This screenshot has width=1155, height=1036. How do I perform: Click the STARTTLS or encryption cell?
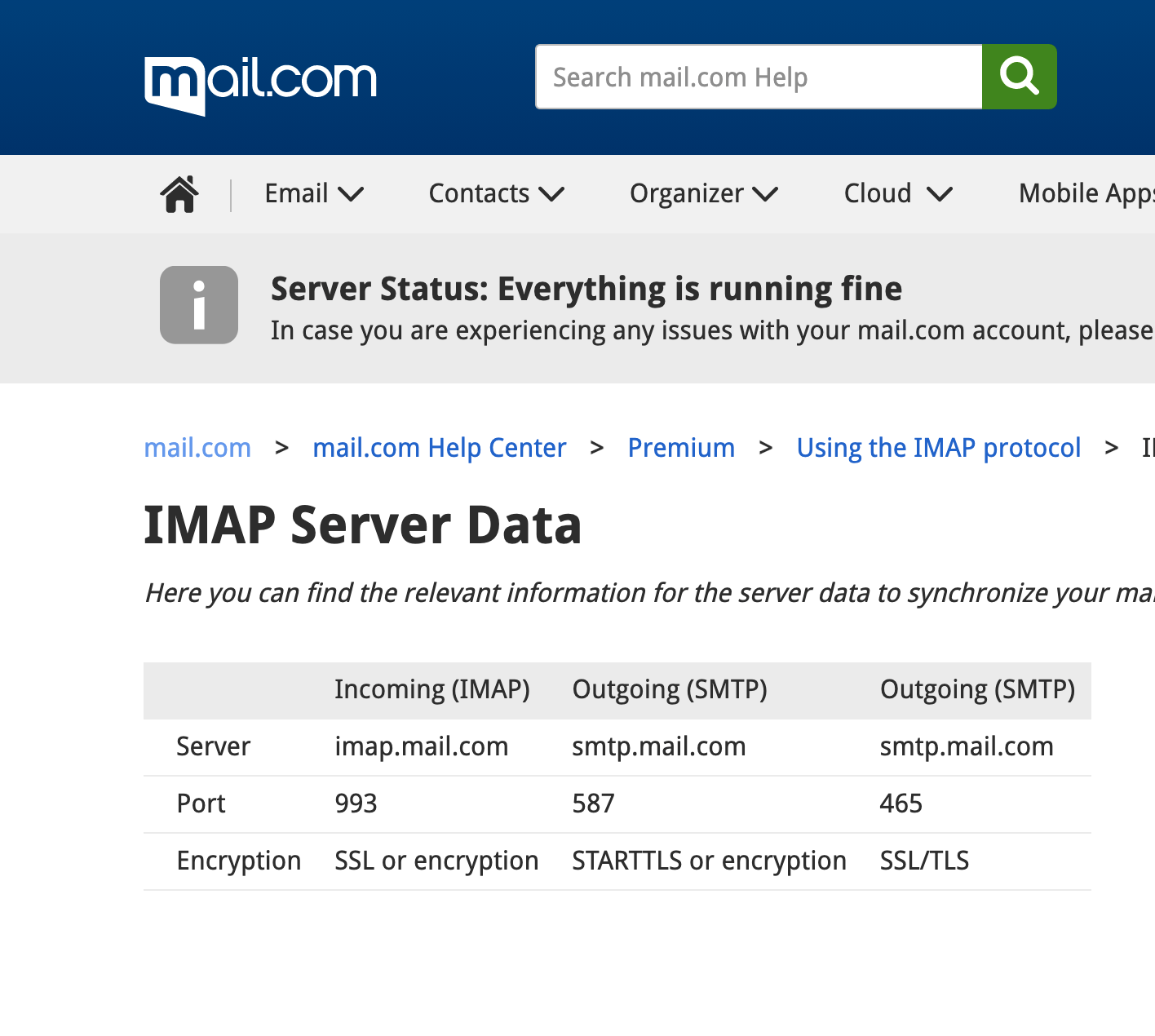point(710,861)
